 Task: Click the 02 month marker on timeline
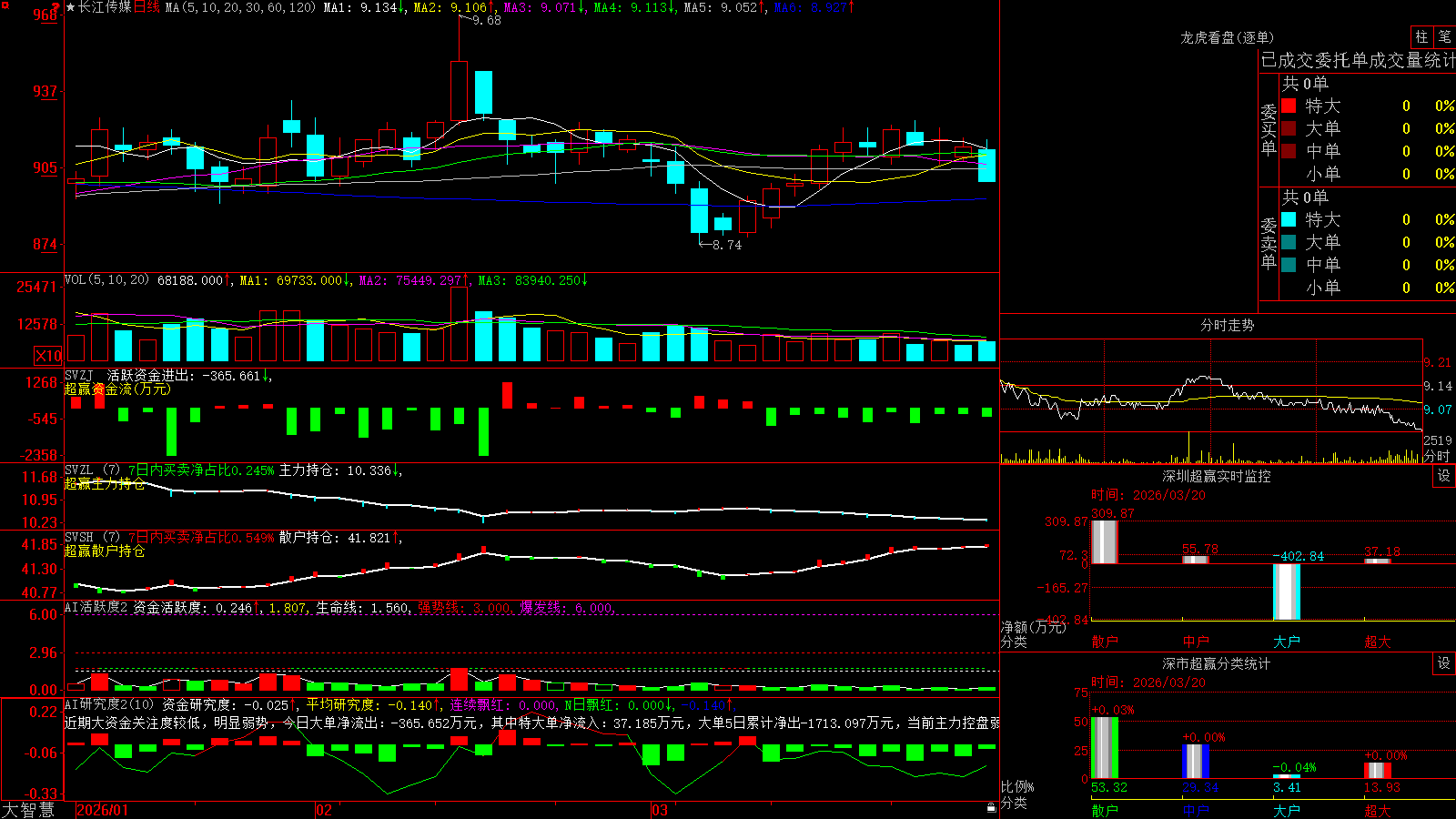324,810
